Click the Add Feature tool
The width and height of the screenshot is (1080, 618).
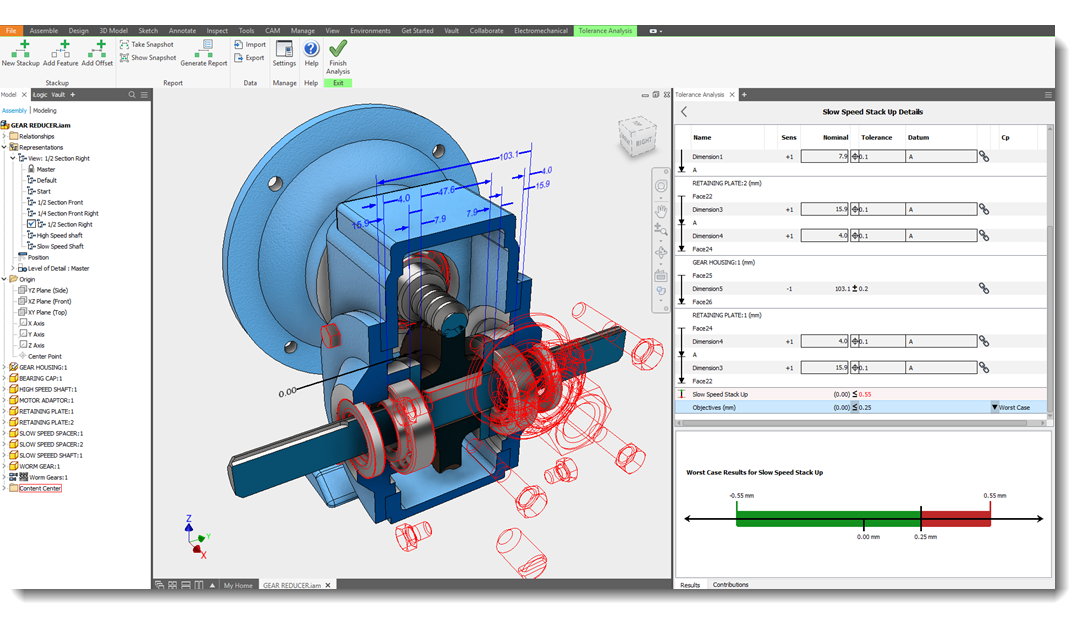pyautogui.click(x=61, y=53)
